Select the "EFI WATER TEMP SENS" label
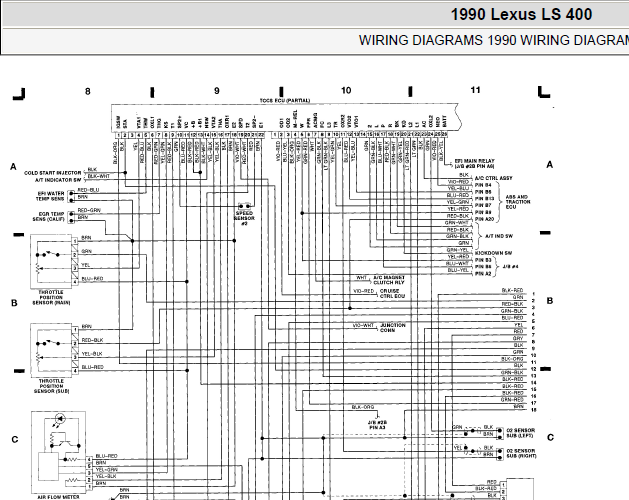The width and height of the screenshot is (629, 500). (50, 196)
